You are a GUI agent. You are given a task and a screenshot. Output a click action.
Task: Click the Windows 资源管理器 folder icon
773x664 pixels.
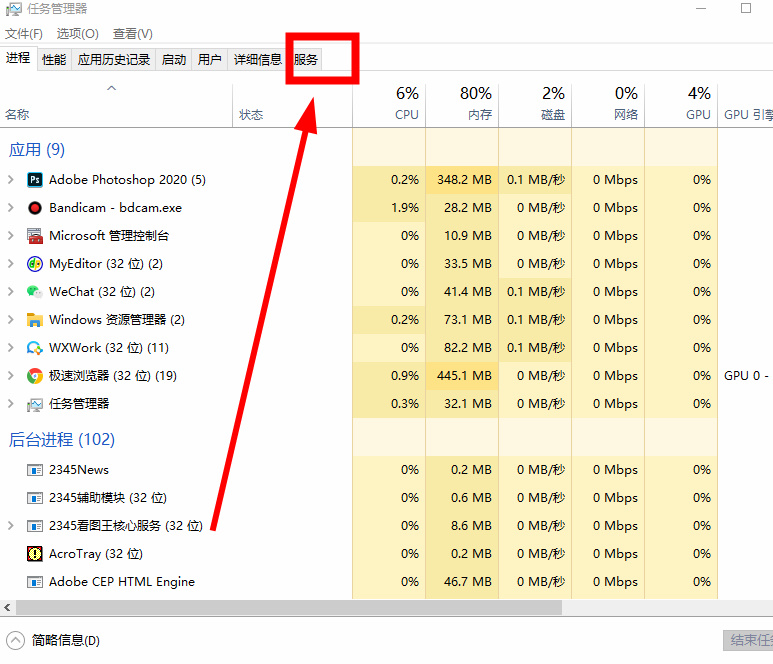pyautogui.click(x=34, y=320)
